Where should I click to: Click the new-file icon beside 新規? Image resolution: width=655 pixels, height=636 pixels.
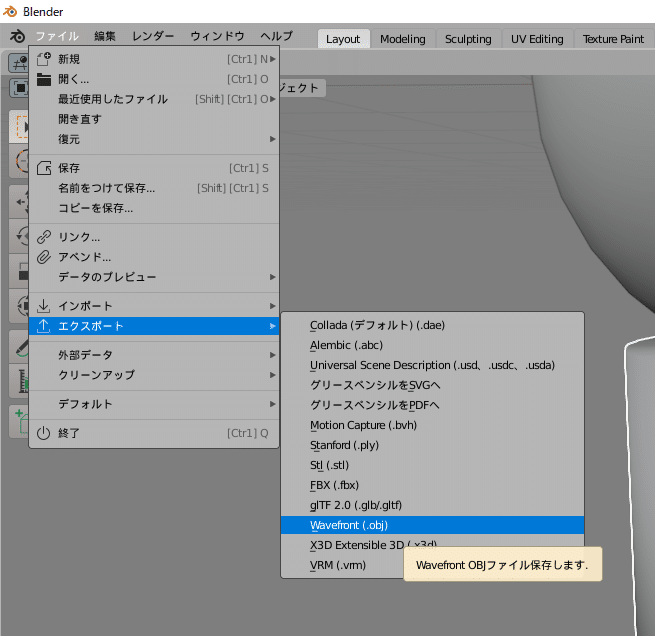tap(44, 59)
